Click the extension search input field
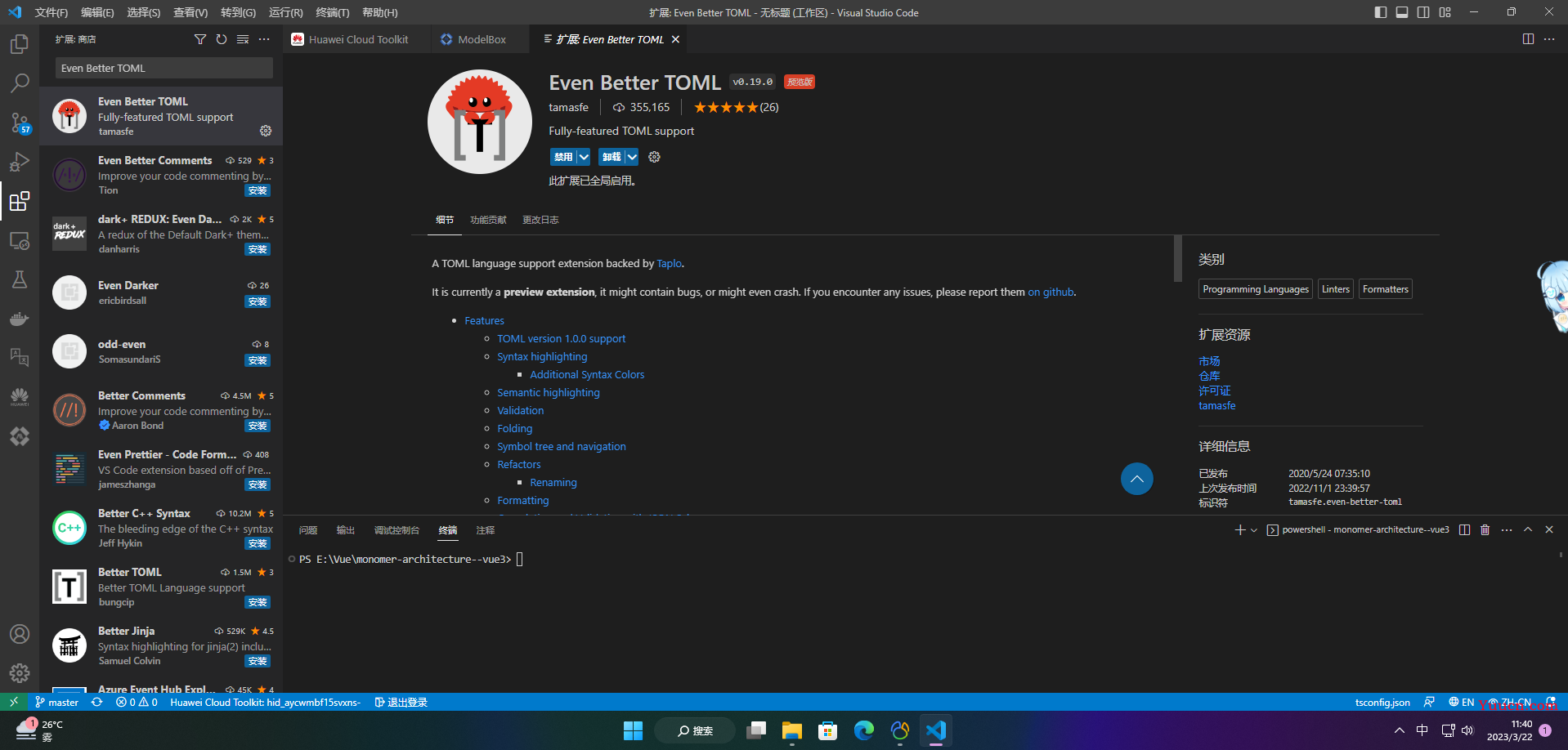This screenshot has width=1568, height=750. [x=164, y=68]
